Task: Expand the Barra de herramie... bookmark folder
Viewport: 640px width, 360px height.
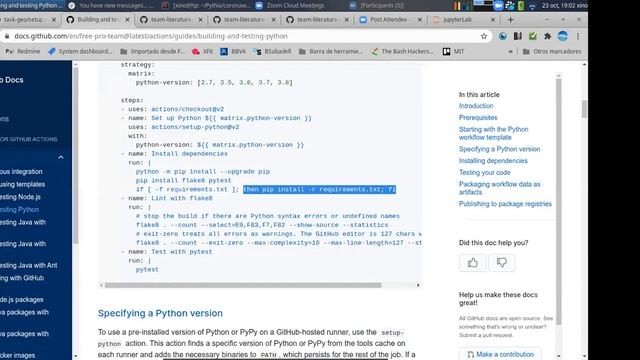Action: pyautogui.click(x=331, y=51)
